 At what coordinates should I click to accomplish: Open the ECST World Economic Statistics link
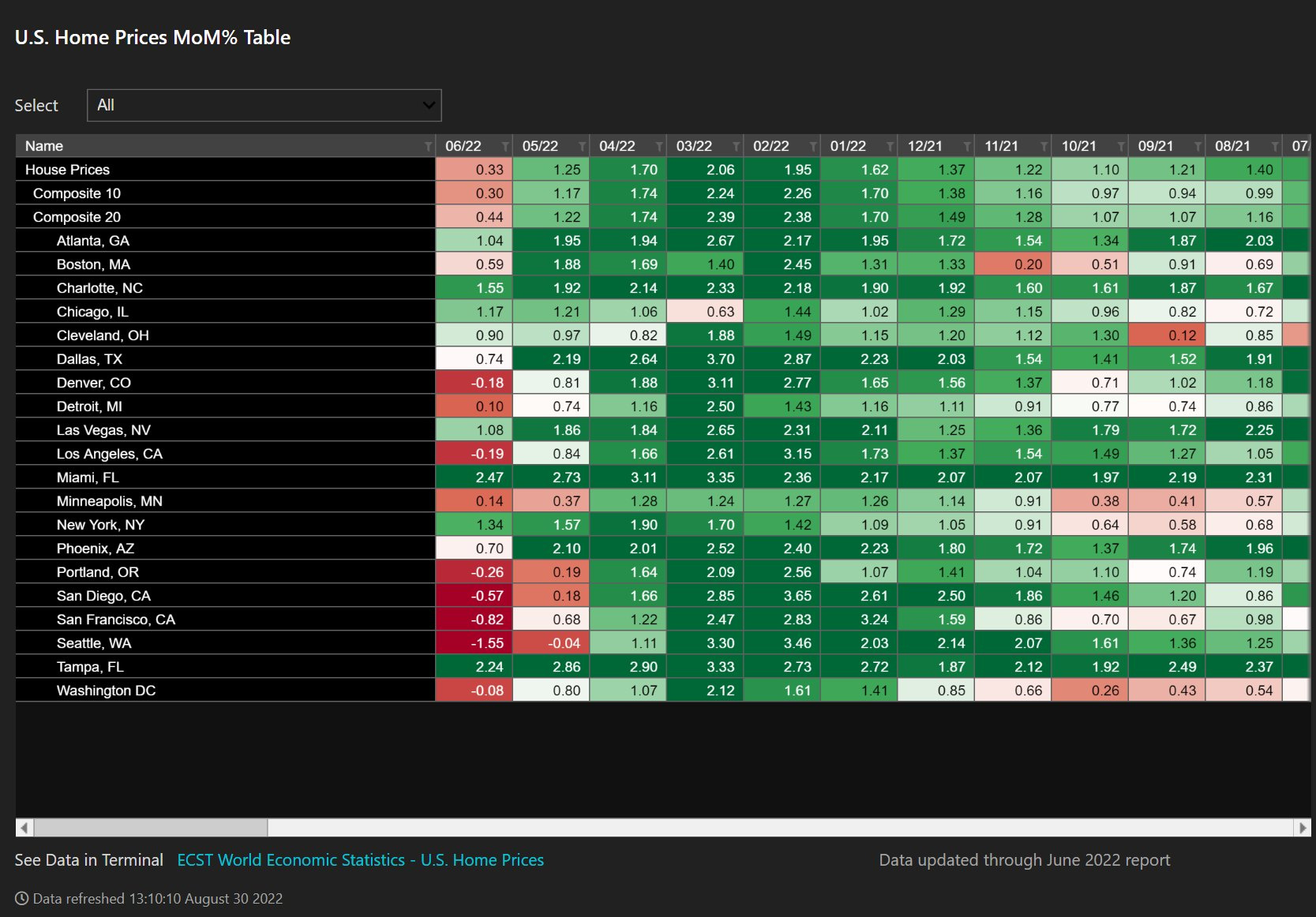[x=361, y=860]
